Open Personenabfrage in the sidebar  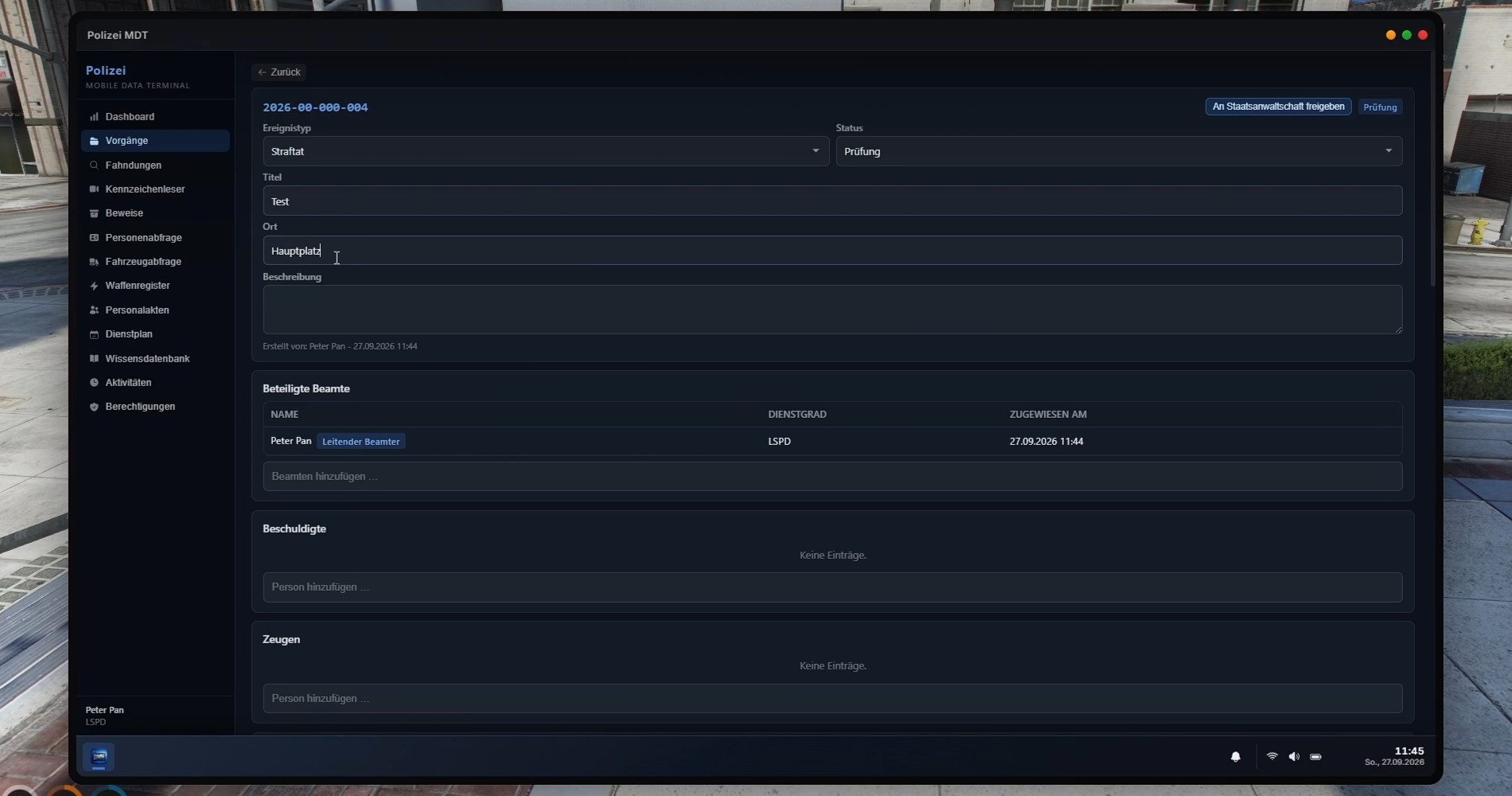pyautogui.click(x=155, y=237)
